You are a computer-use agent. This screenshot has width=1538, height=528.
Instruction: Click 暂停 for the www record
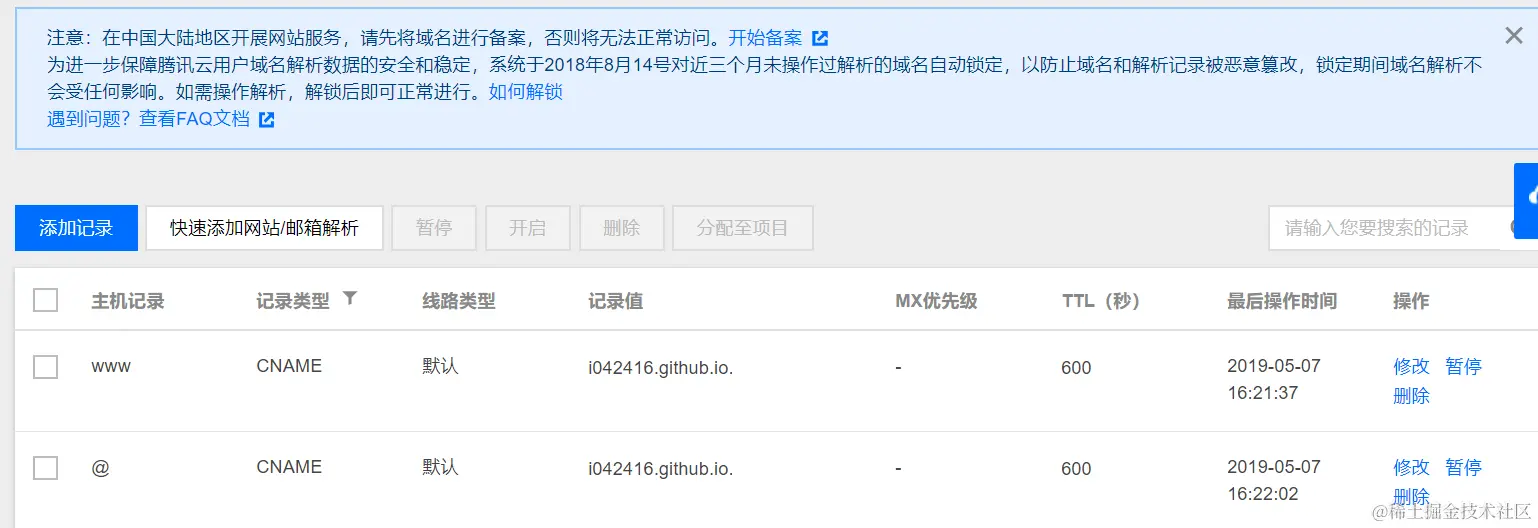point(1463,367)
